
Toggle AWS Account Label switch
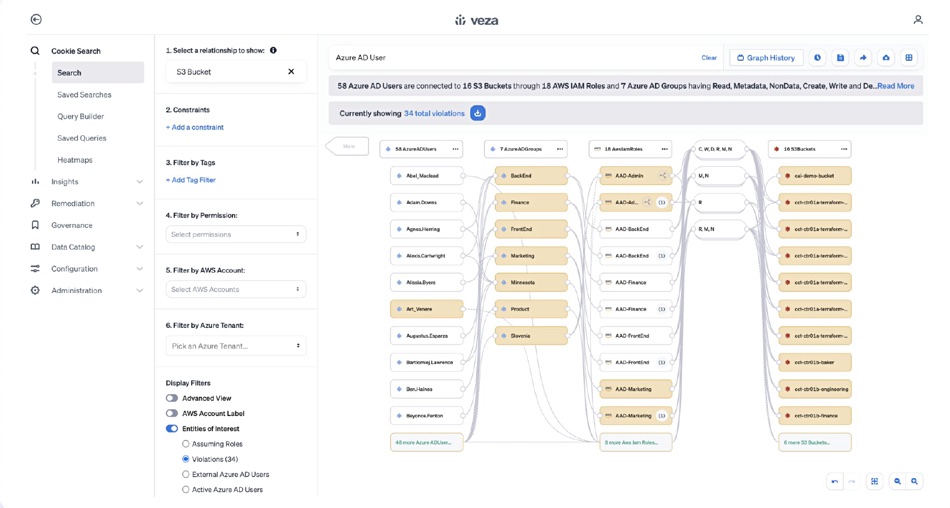pyautogui.click(x=172, y=413)
